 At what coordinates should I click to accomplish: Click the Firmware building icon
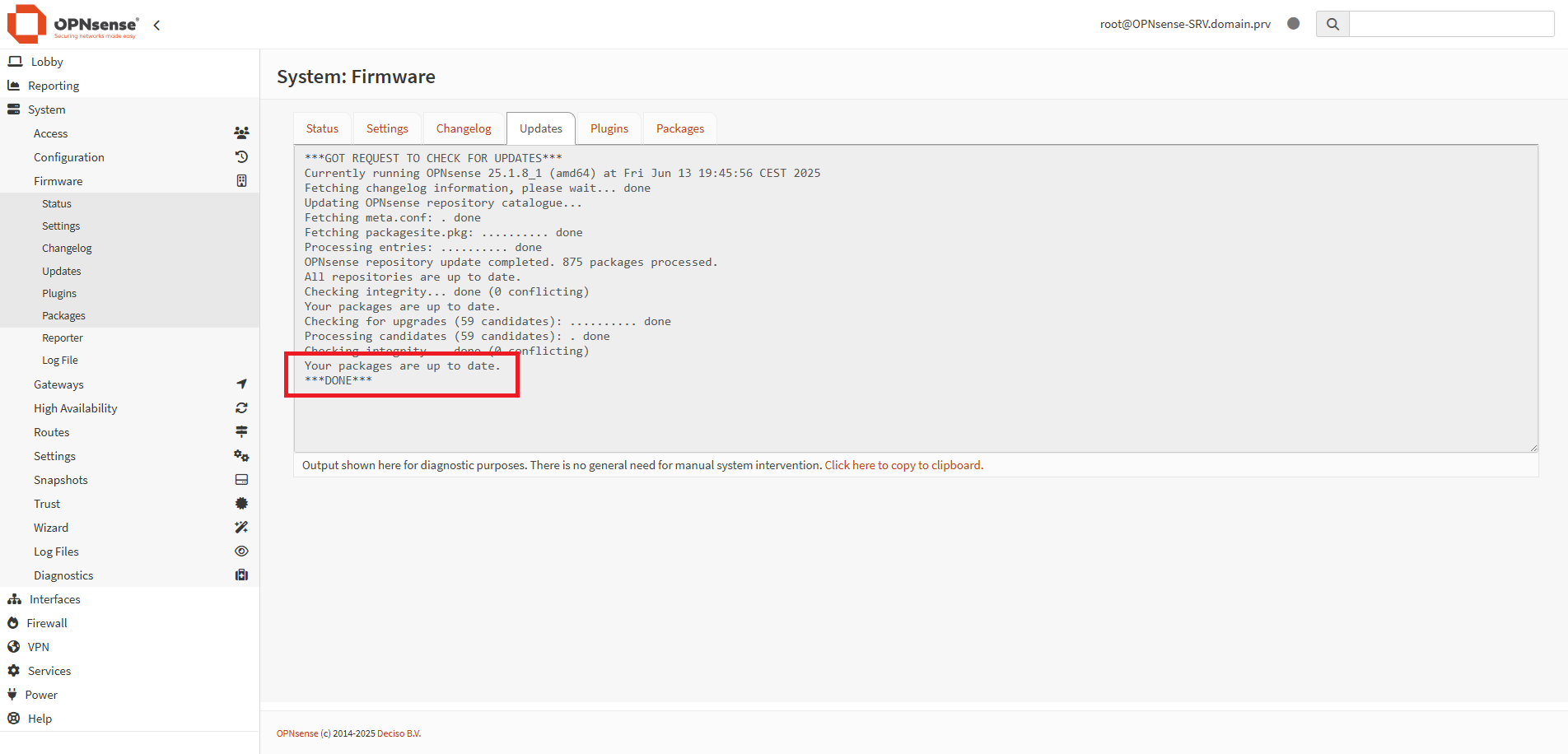click(x=241, y=181)
